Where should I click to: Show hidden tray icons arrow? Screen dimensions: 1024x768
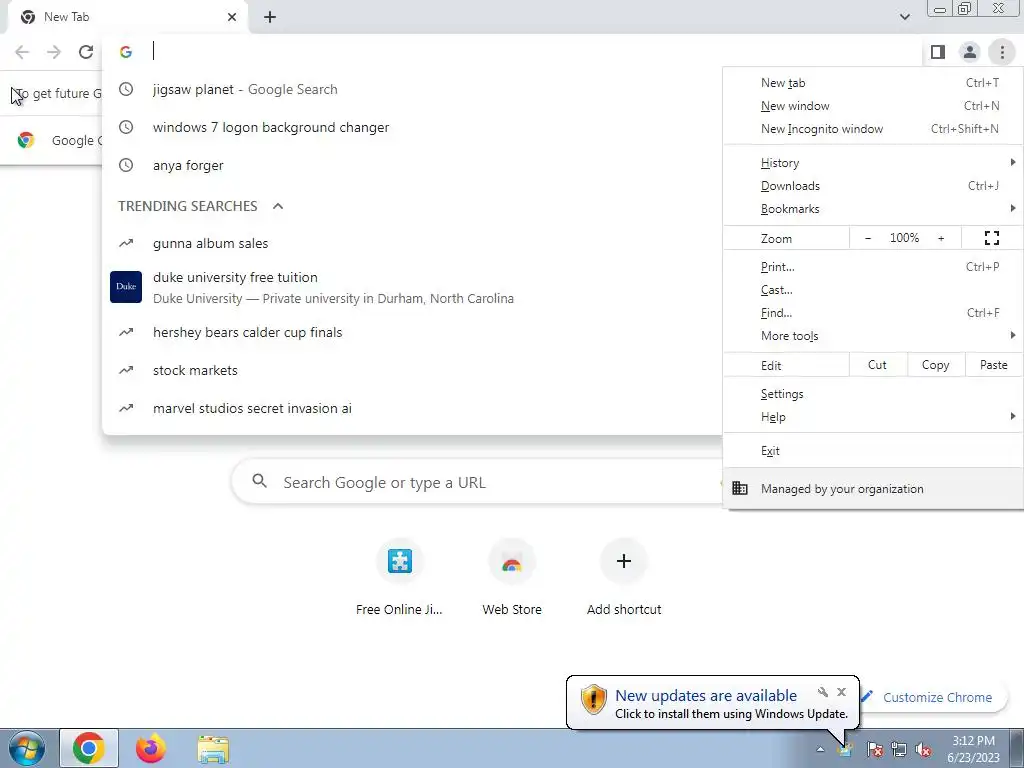[x=820, y=749]
